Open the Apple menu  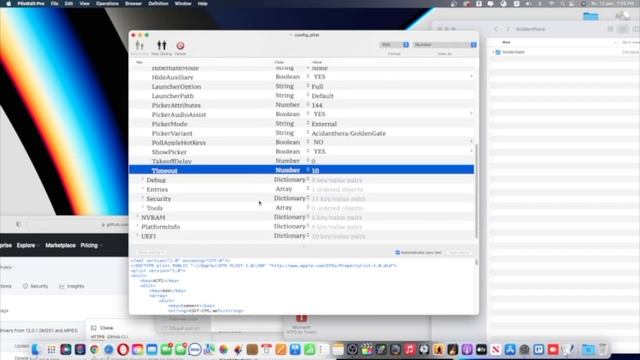tap(9, 4)
